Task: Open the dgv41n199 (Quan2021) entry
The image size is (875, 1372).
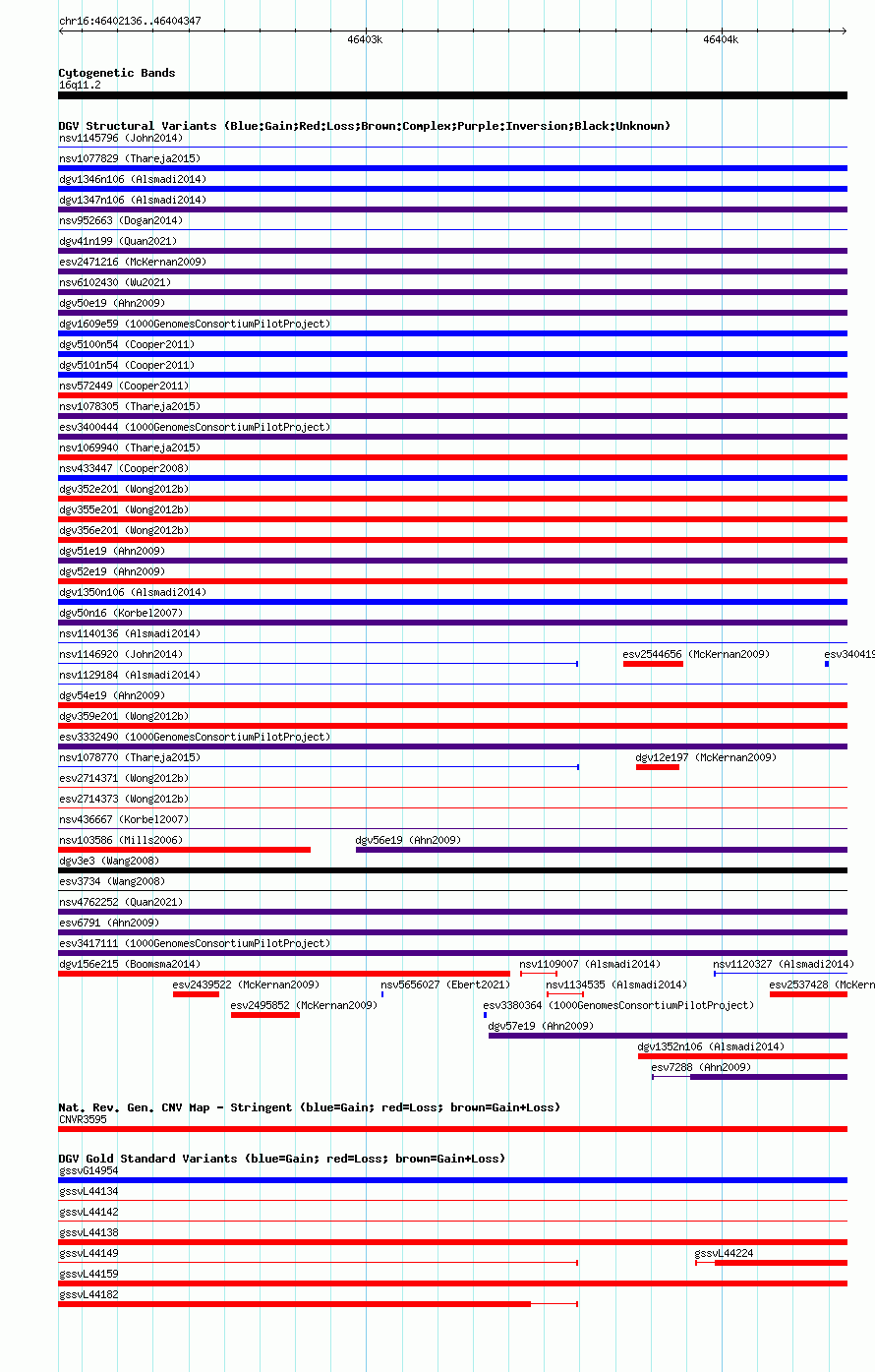Action: pos(120,241)
